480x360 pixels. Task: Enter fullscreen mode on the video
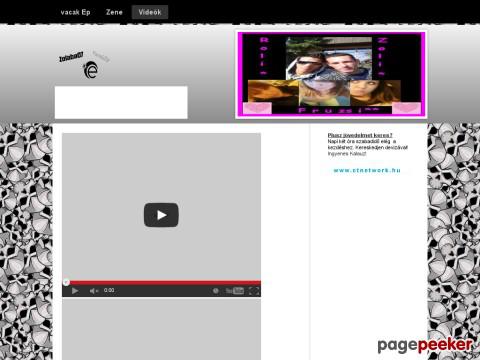click(254, 291)
